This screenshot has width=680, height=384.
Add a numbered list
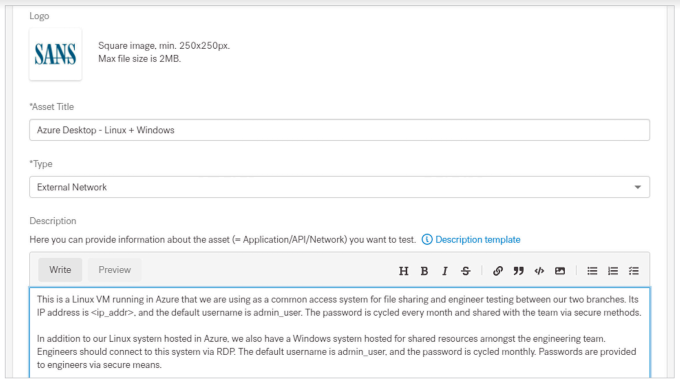613,271
